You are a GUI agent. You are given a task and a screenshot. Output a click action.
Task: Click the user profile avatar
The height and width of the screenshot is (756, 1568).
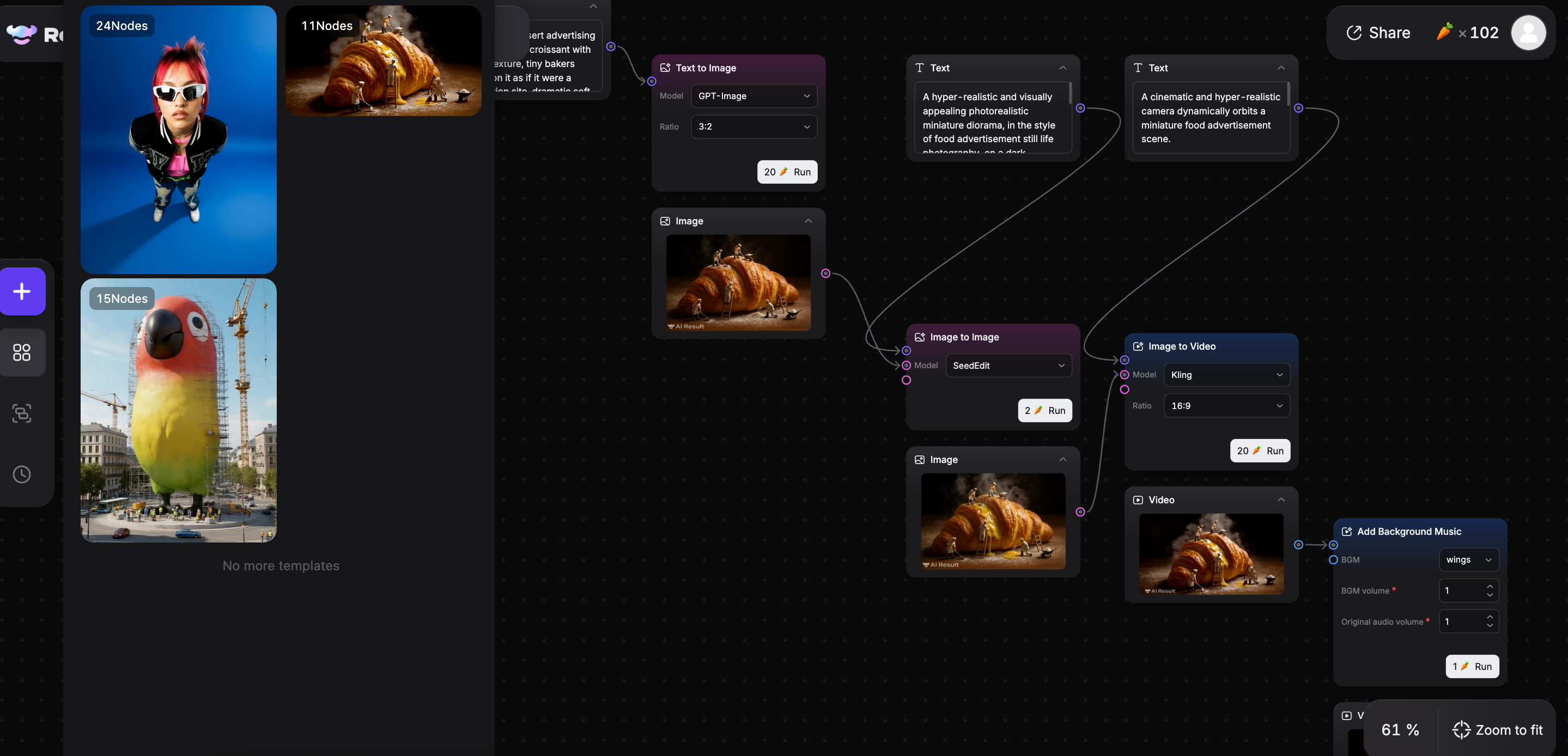click(x=1528, y=33)
